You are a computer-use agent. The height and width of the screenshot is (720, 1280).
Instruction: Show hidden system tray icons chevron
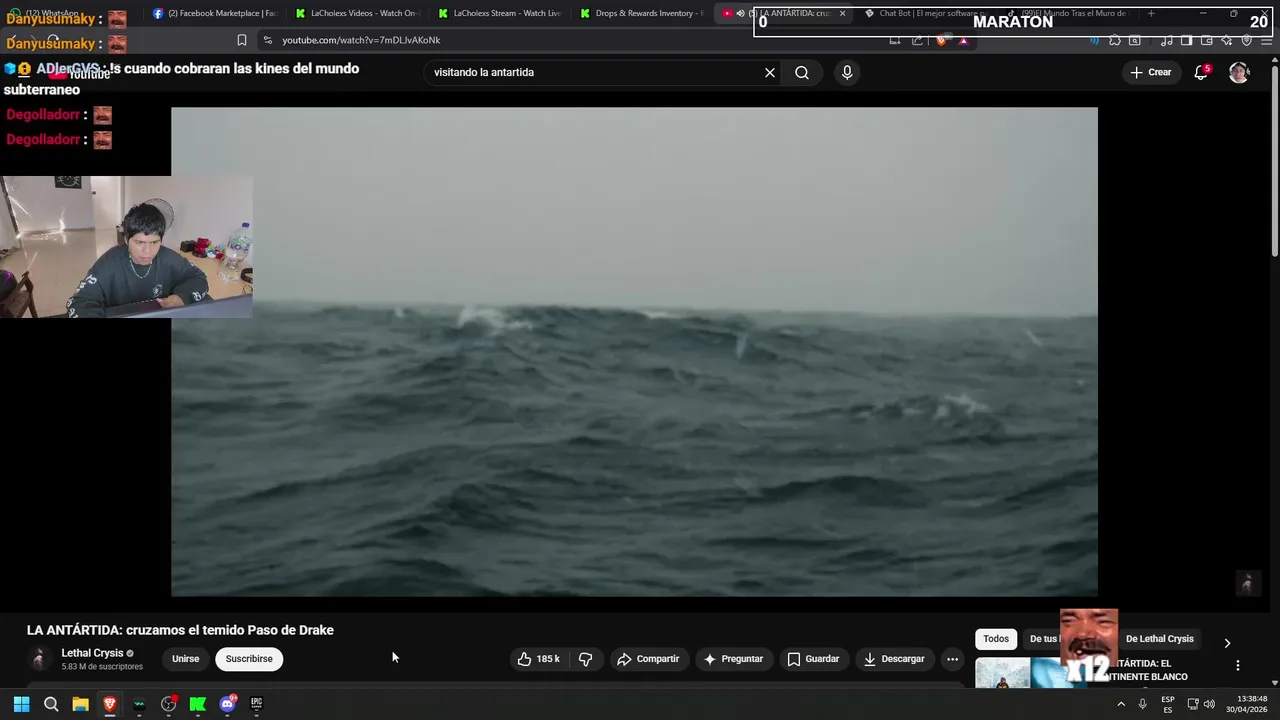1121,704
